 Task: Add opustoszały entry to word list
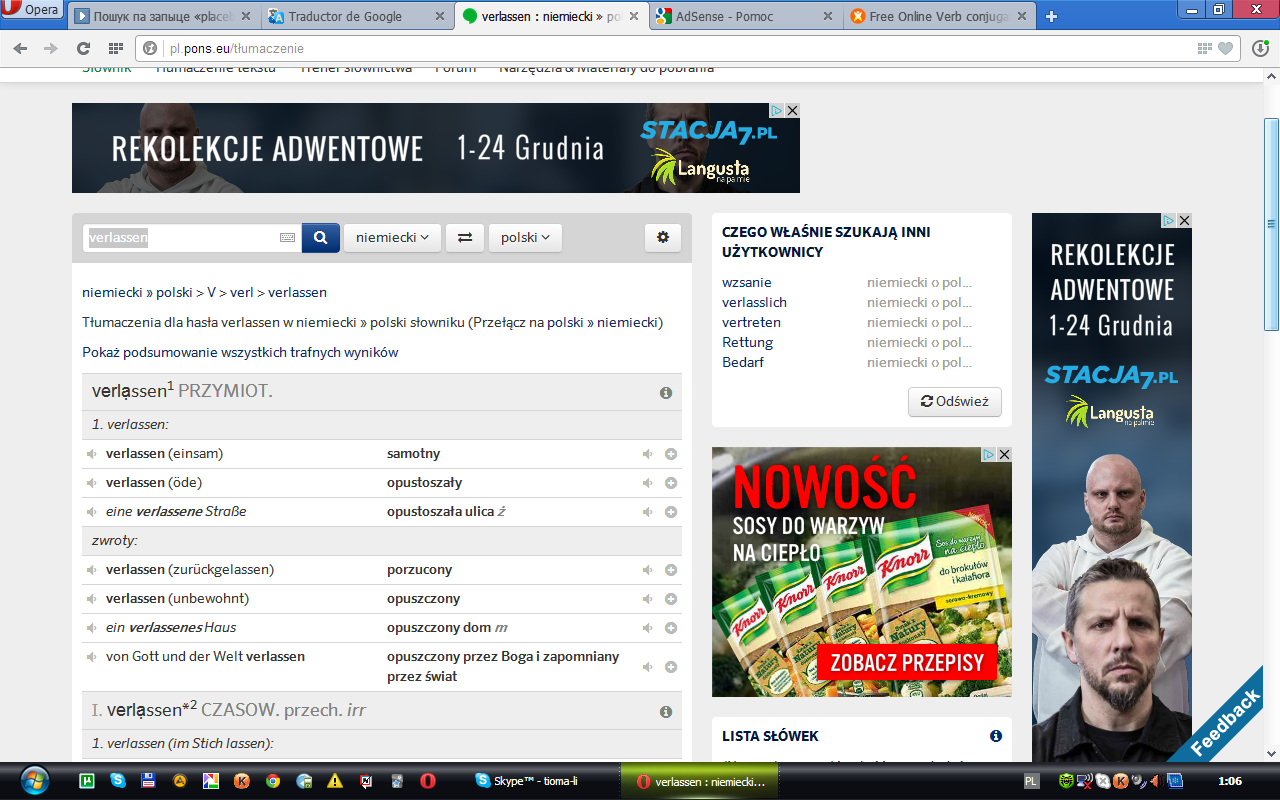pyautogui.click(x=671, y=483)
